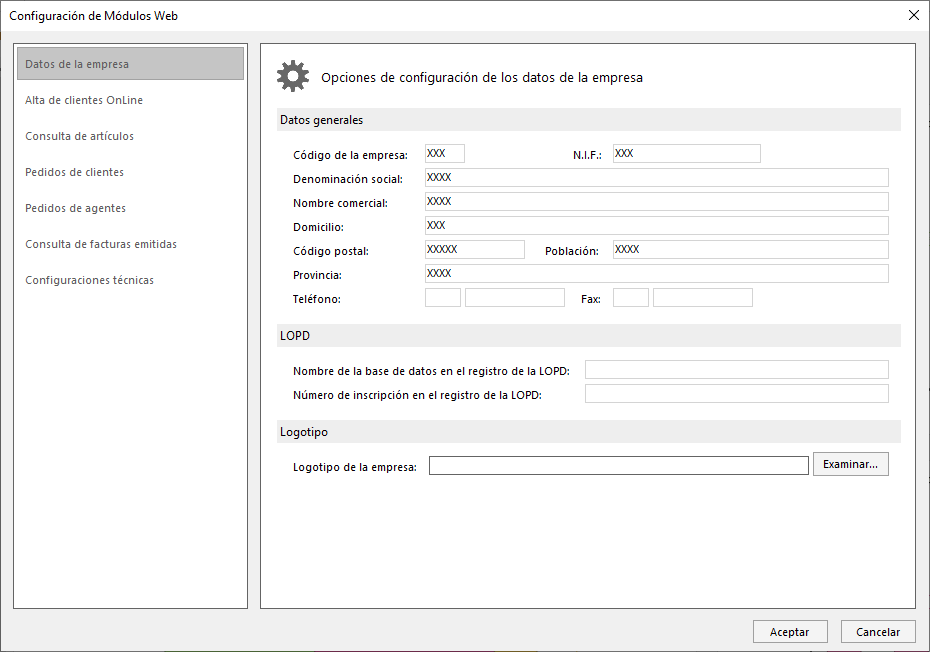
Task: Close the Configuración de Módulos Web dialog
Action: pos(913,15)
